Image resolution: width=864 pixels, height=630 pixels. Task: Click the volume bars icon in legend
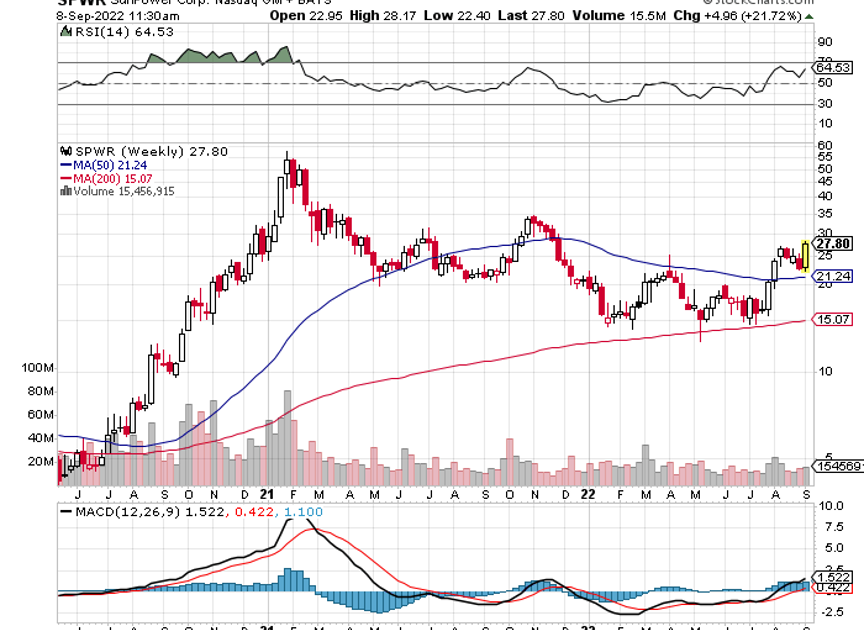[x=66, y=191]
